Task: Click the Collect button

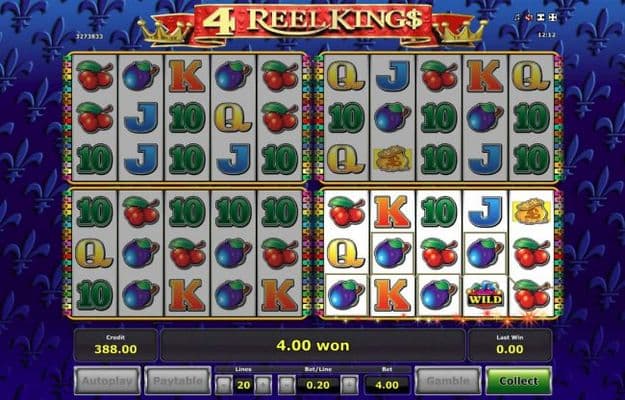Action: (519, 381)
